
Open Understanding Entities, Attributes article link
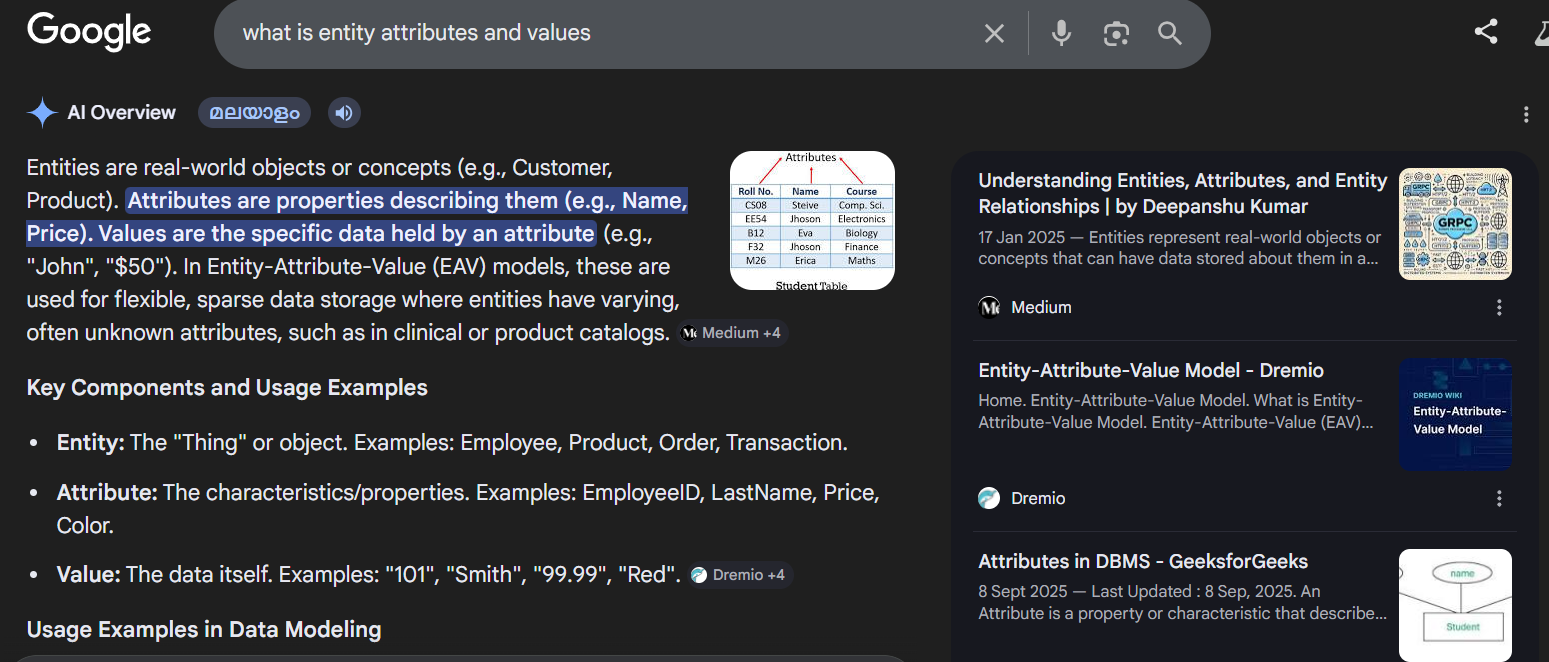(1182, 193)
